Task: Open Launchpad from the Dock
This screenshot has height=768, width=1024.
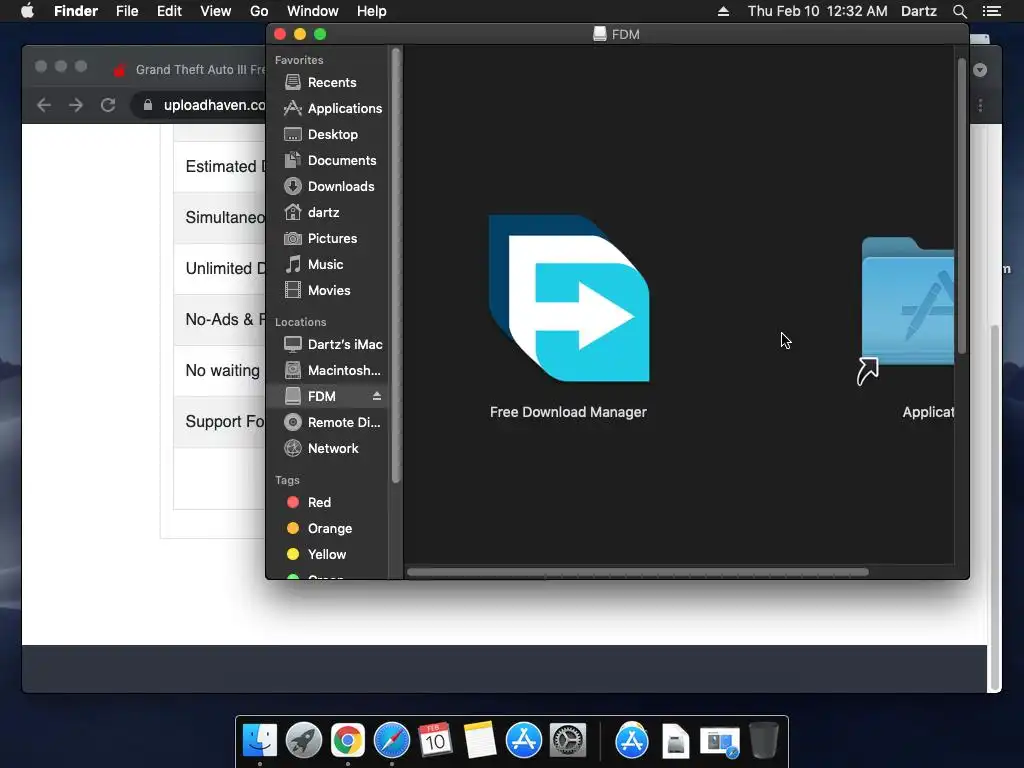Action: tap(304, 741)
